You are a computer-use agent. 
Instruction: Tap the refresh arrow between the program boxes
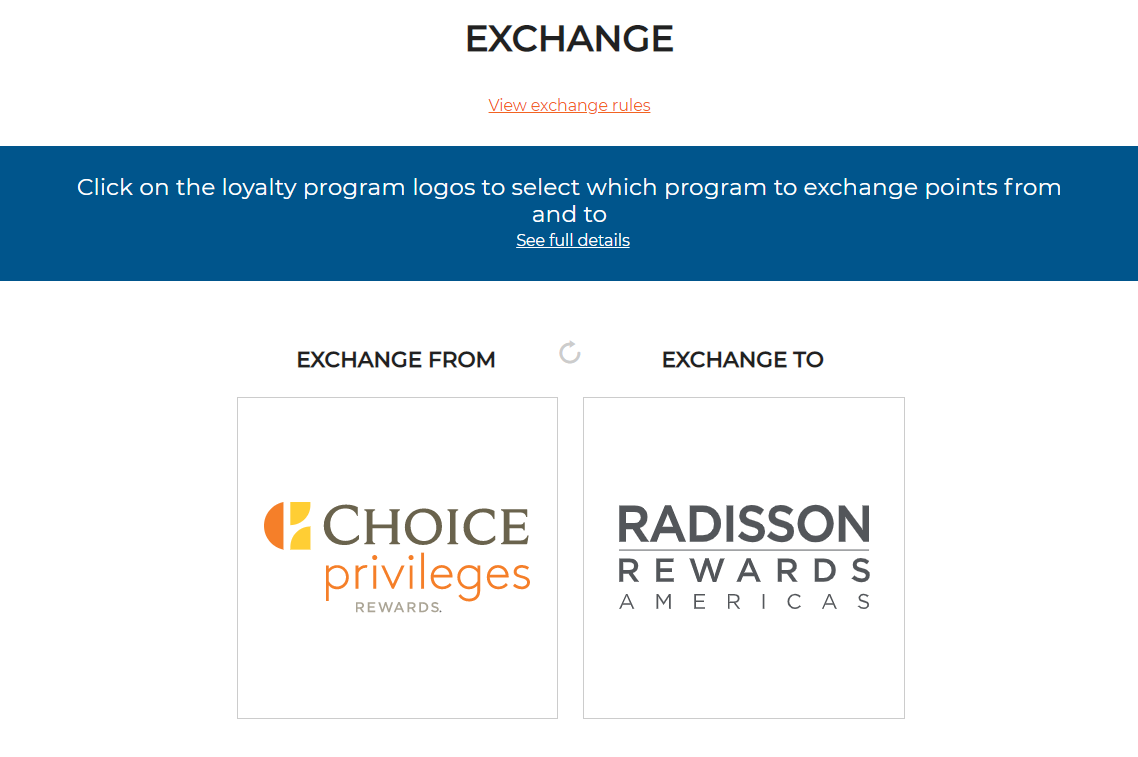click(x=569, y=354)
